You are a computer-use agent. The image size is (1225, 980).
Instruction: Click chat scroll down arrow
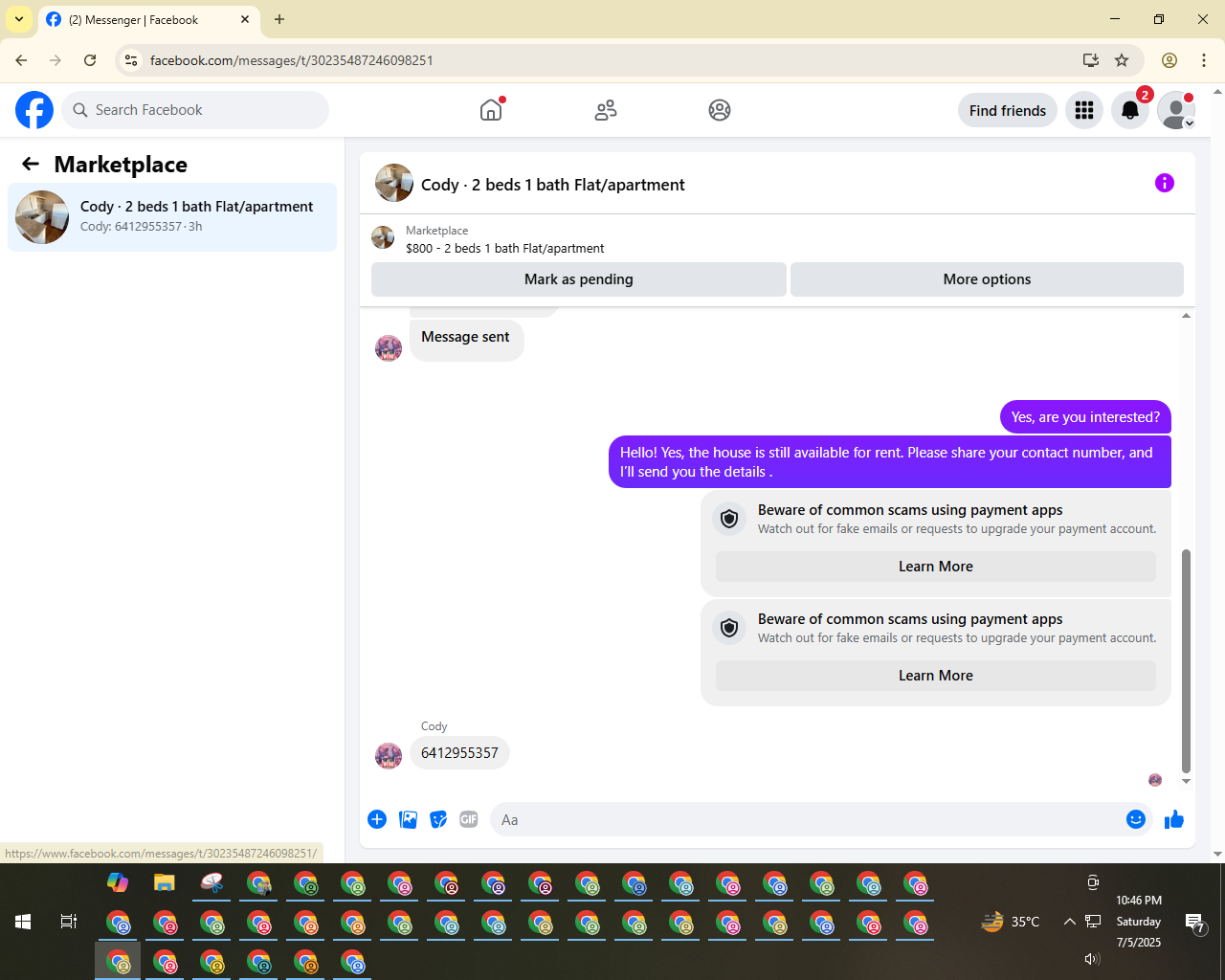(x=1187, y=782)
